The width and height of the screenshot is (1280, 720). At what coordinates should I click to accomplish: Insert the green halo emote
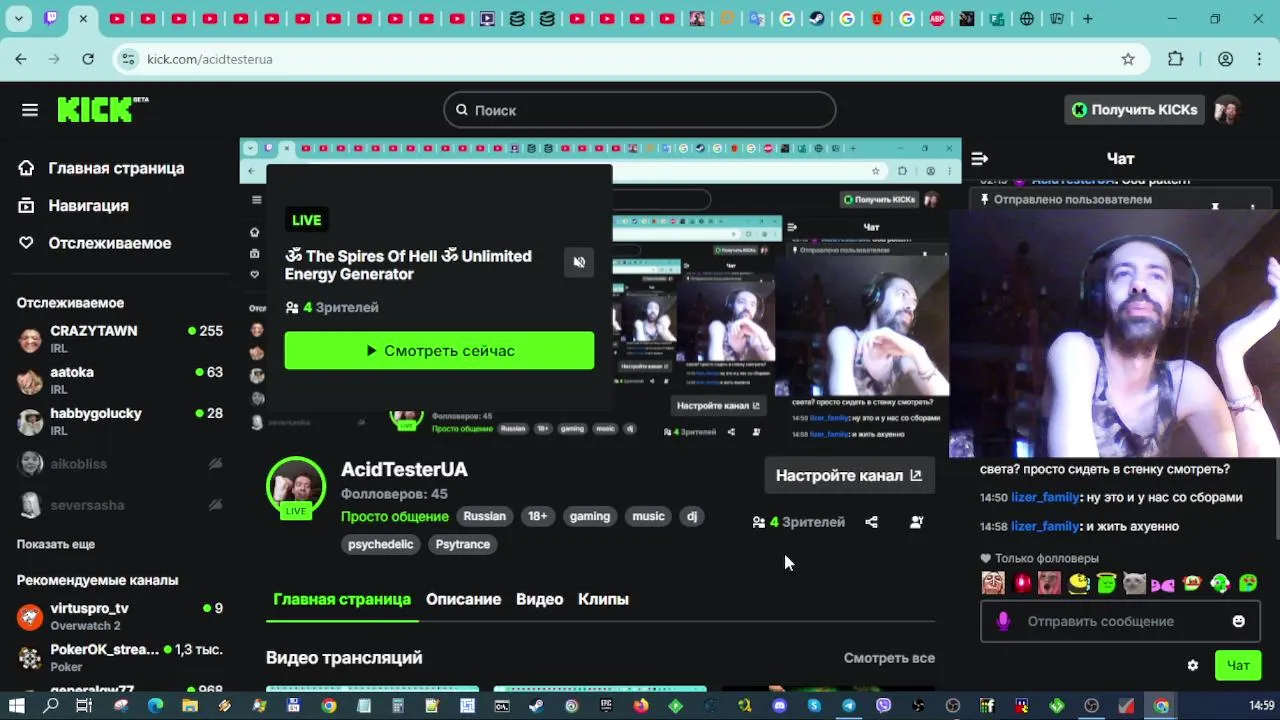tap(1106, 583)
